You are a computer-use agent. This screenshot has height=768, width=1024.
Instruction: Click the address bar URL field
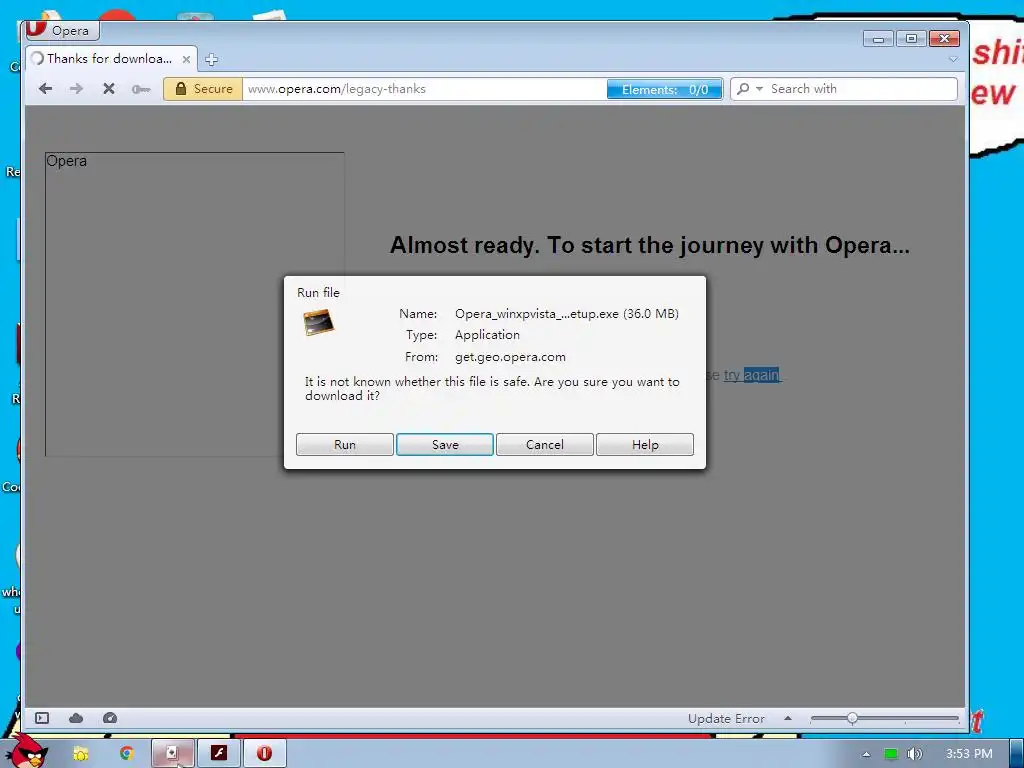[x=423, y=89]
